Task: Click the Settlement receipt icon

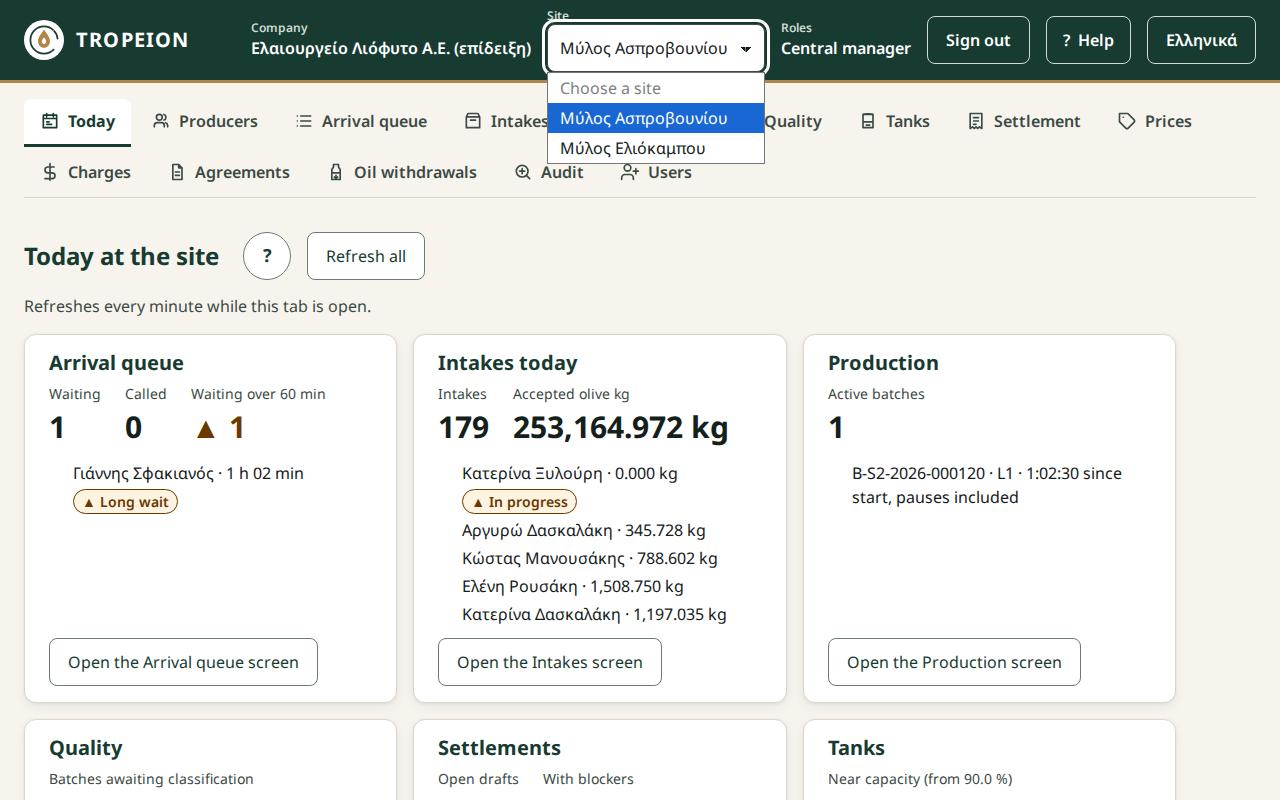Action: 976,121
